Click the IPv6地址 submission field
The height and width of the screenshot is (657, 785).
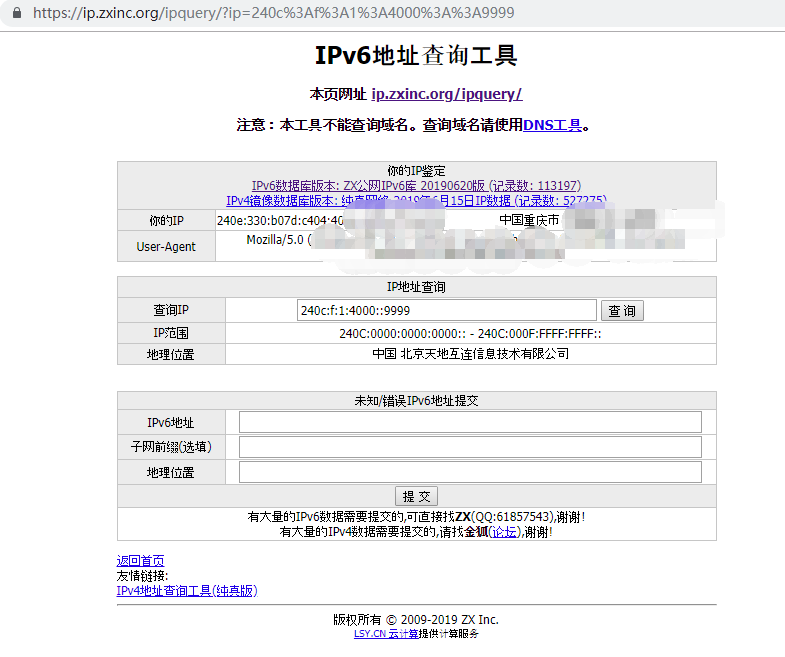pos(470,422)
